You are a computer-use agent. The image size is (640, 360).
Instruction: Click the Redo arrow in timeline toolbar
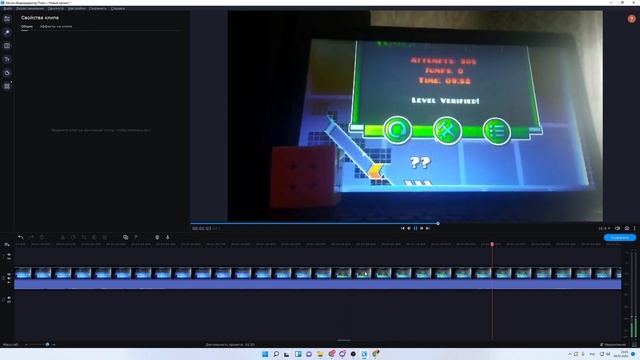tap(31, 237)
